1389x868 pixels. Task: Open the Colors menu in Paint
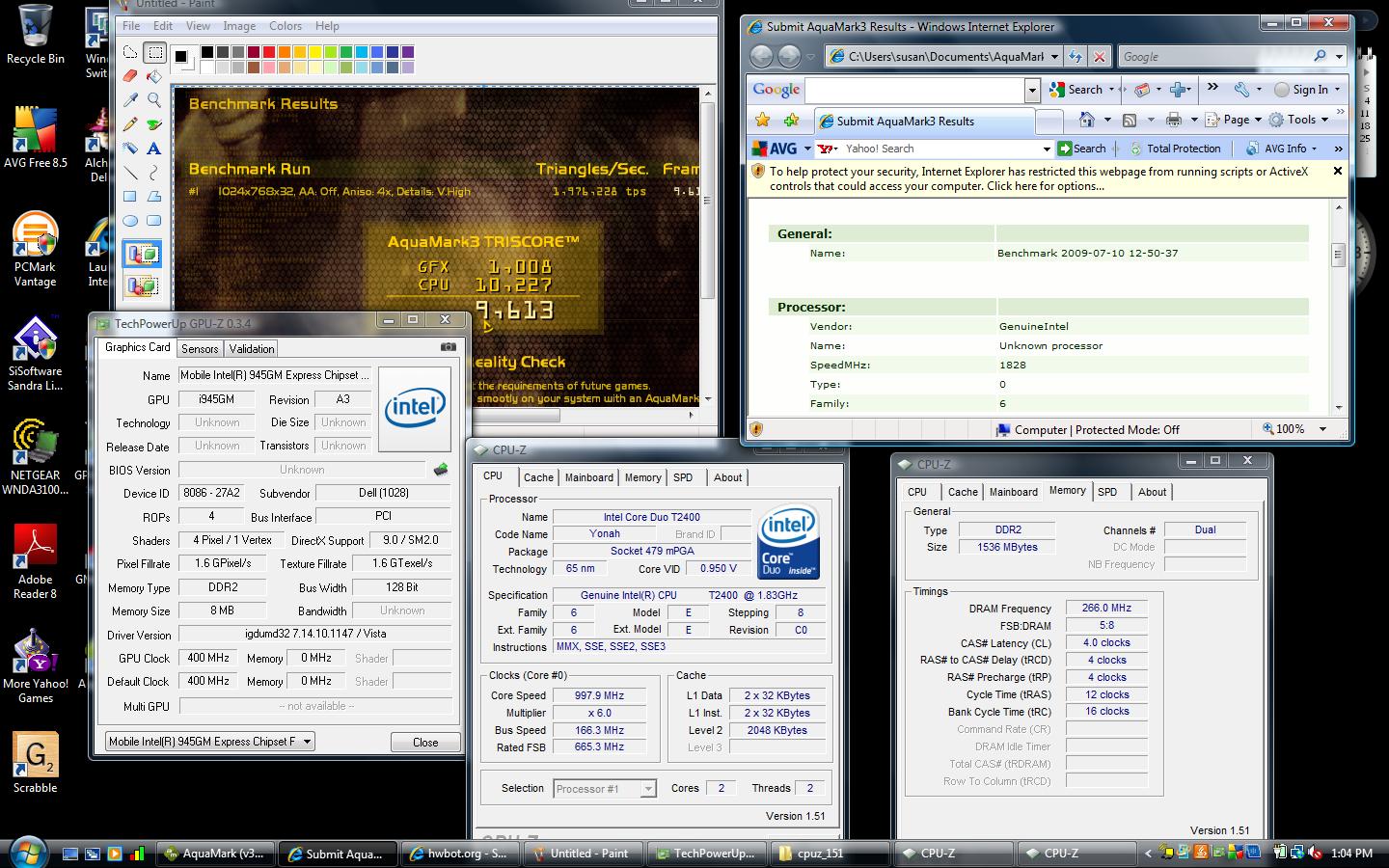(286, 26)
